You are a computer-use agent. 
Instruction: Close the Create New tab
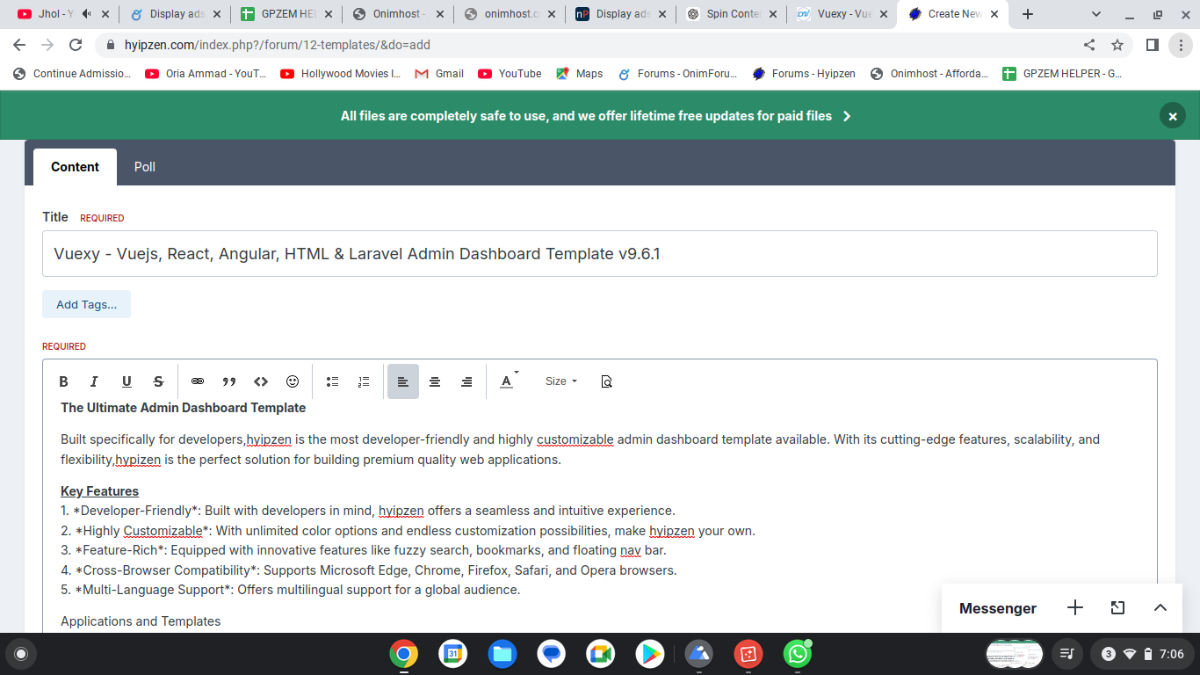994,14
